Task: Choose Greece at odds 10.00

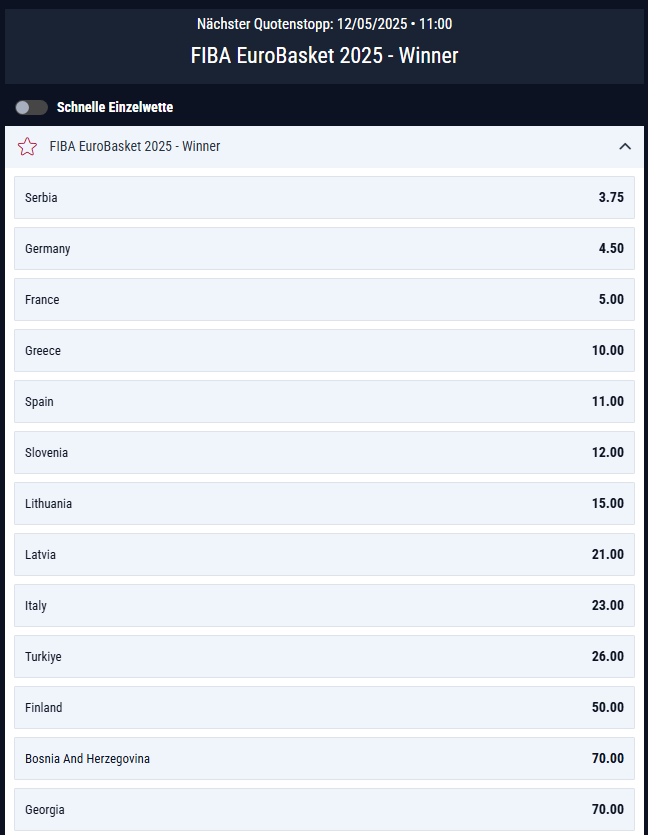Action: click(x=324, y=350)
